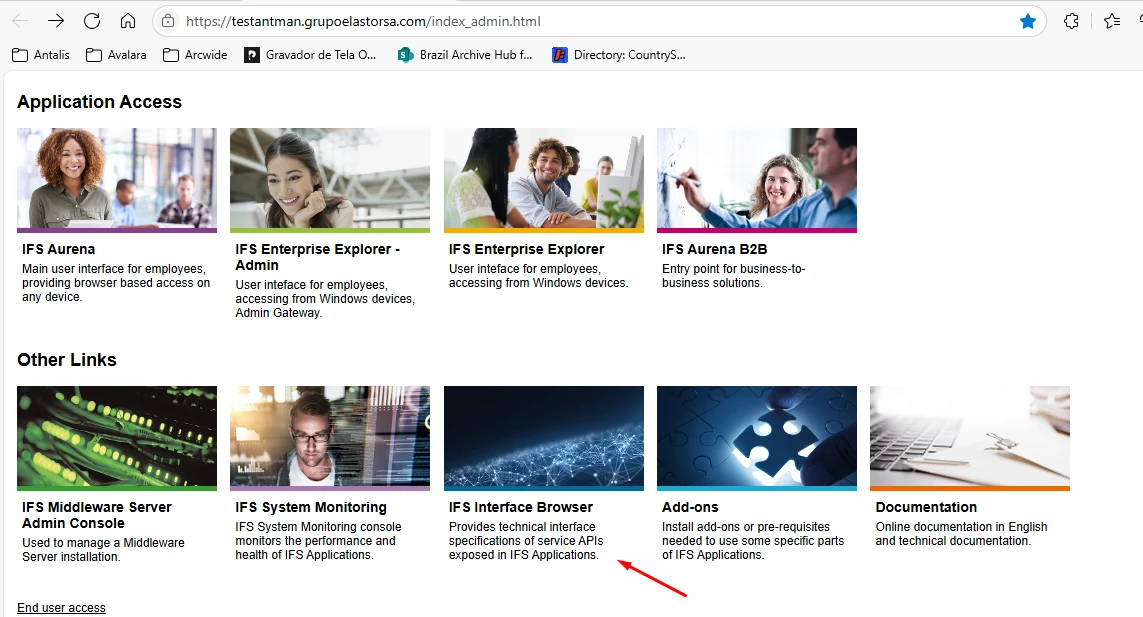Click the grayed back arrow
The height and width of the screenshot is (617, 1143).
(x=20, y=21)
